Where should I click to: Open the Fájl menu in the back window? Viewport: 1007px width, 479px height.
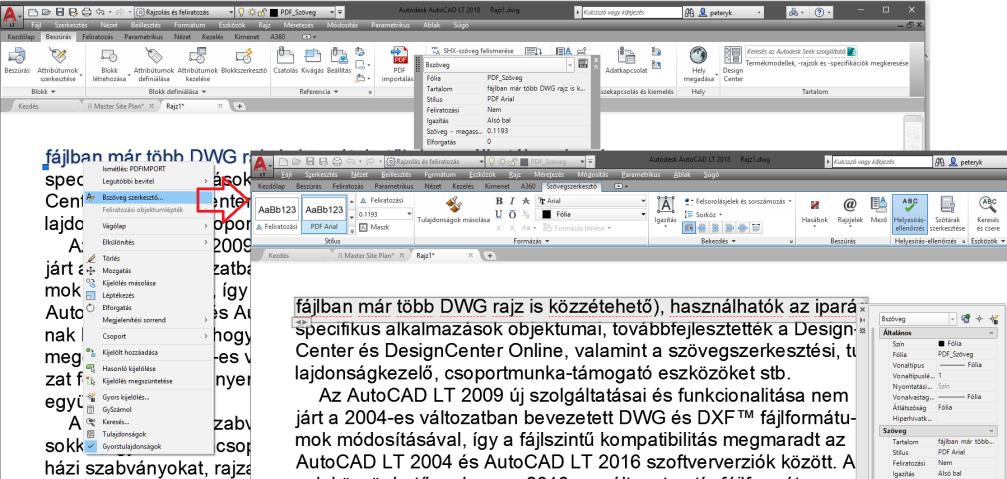(37, 25)
